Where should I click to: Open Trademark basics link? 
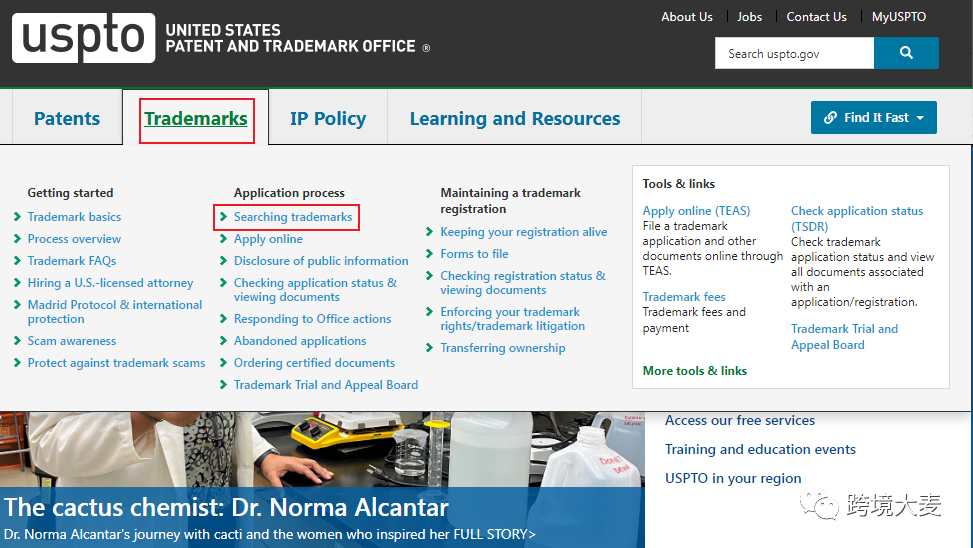click(x=74, y=217)
